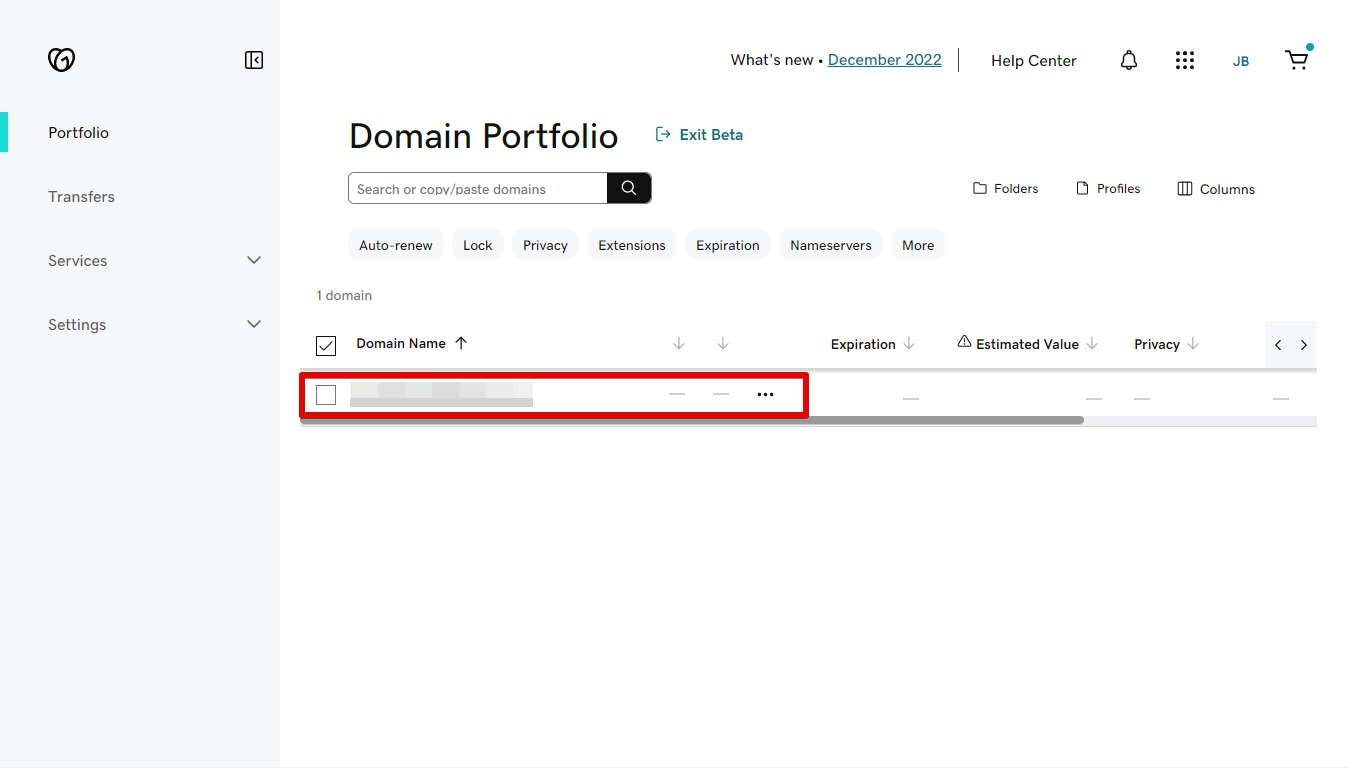Open the December 2022 link

pyautogui.click(x=885, y=60)
